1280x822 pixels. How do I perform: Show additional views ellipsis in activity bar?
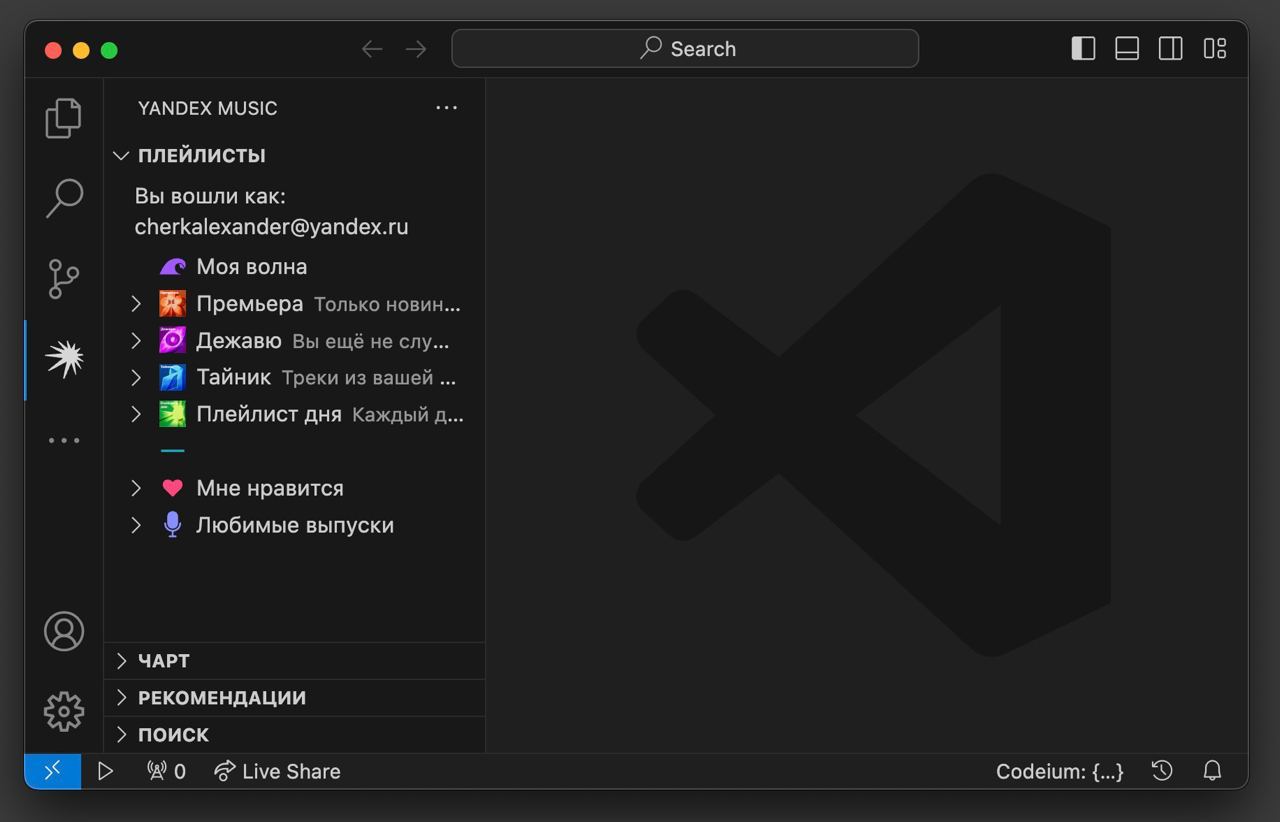[x=64, y=440]
